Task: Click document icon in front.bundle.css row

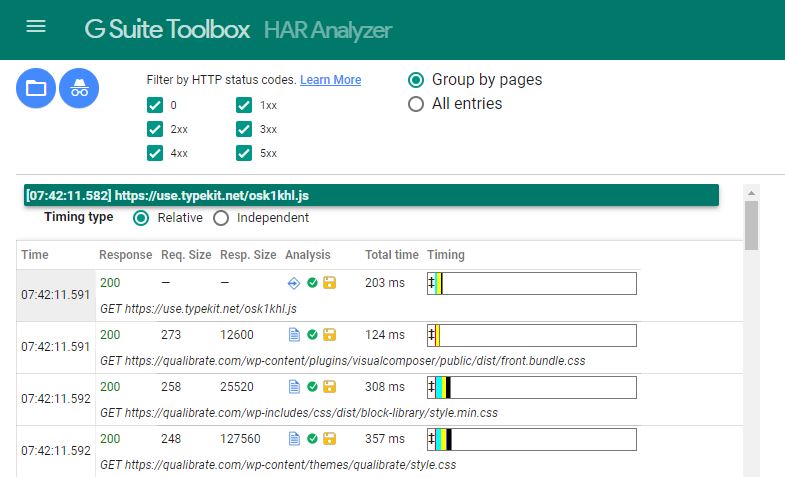Action: [294, 335]
